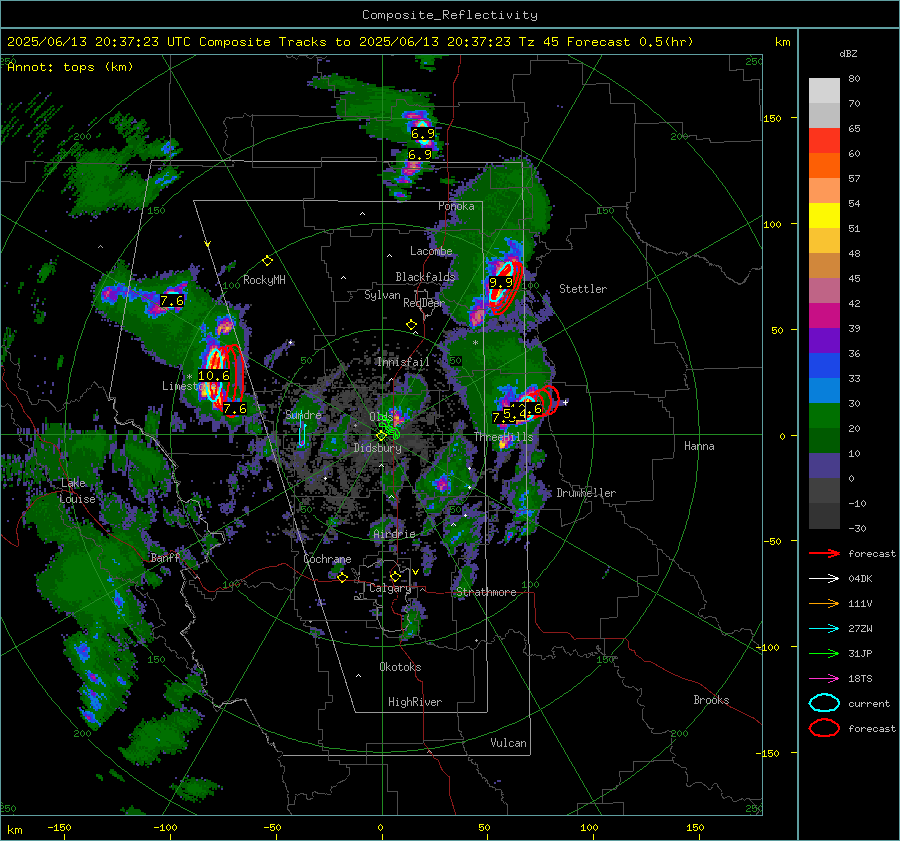The height and width of the screenshot is (841, 900).
Task: Click the RockyMH label
Action: click(264, 280)
